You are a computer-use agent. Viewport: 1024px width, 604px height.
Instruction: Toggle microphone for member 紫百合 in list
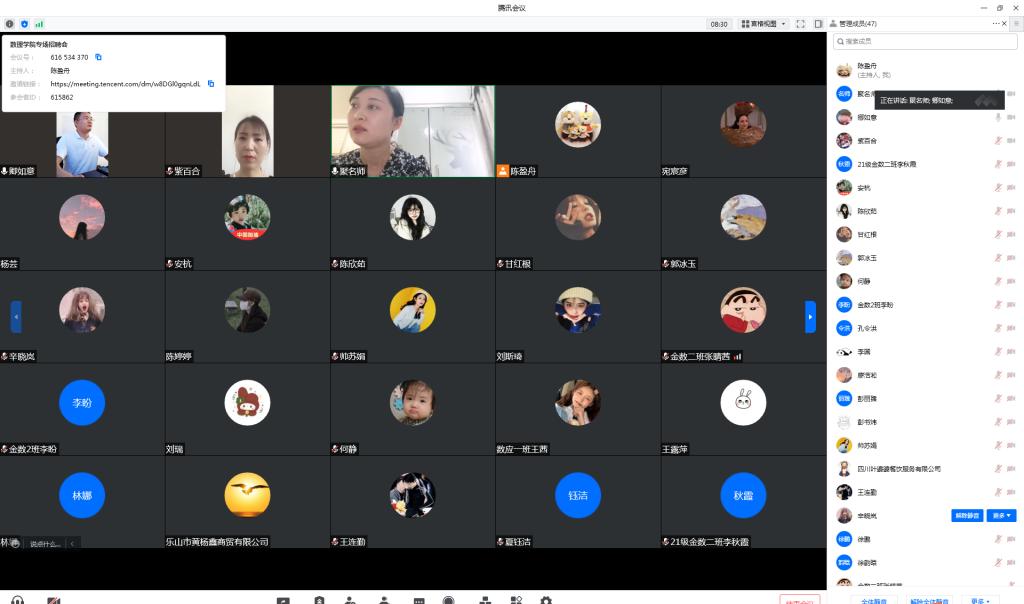[998, 141]
